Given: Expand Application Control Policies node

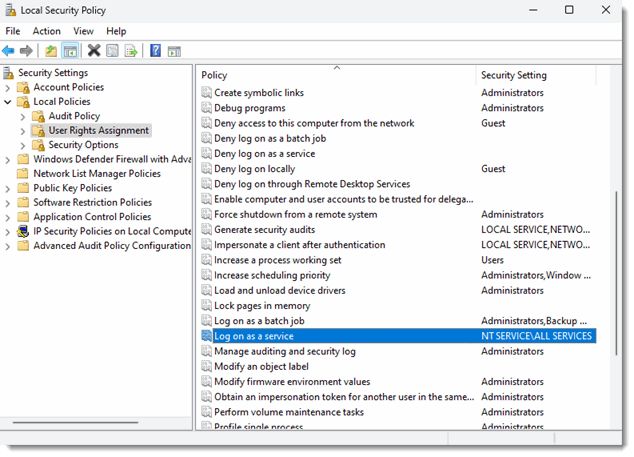Looking at the screenshot, I should [x=8, y=218].
